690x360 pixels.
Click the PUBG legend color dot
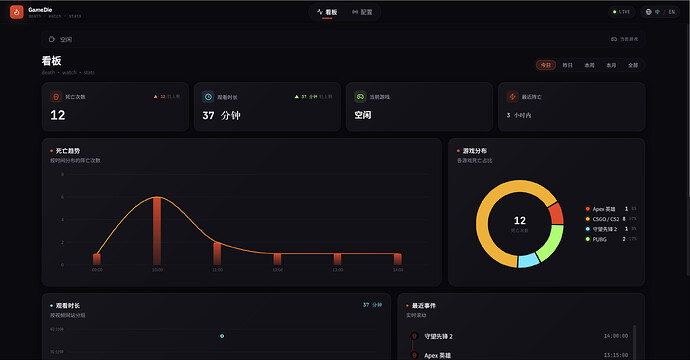pyautogui.click(x=587, y=239)
